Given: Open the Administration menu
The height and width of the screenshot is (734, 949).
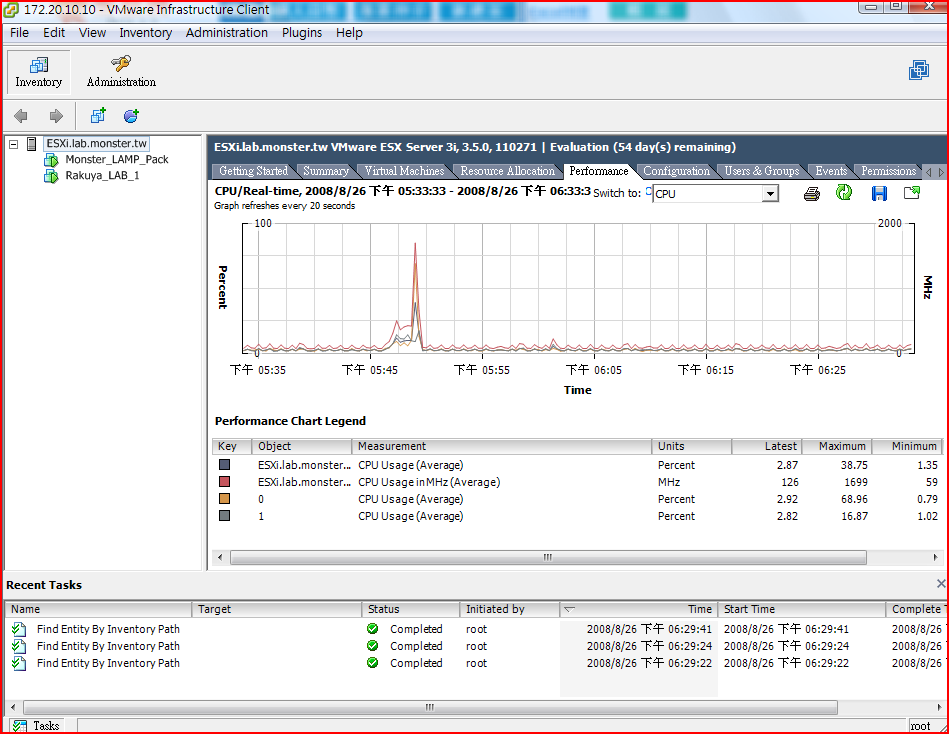Looking at the screenshot, I should tap(226, 33).
